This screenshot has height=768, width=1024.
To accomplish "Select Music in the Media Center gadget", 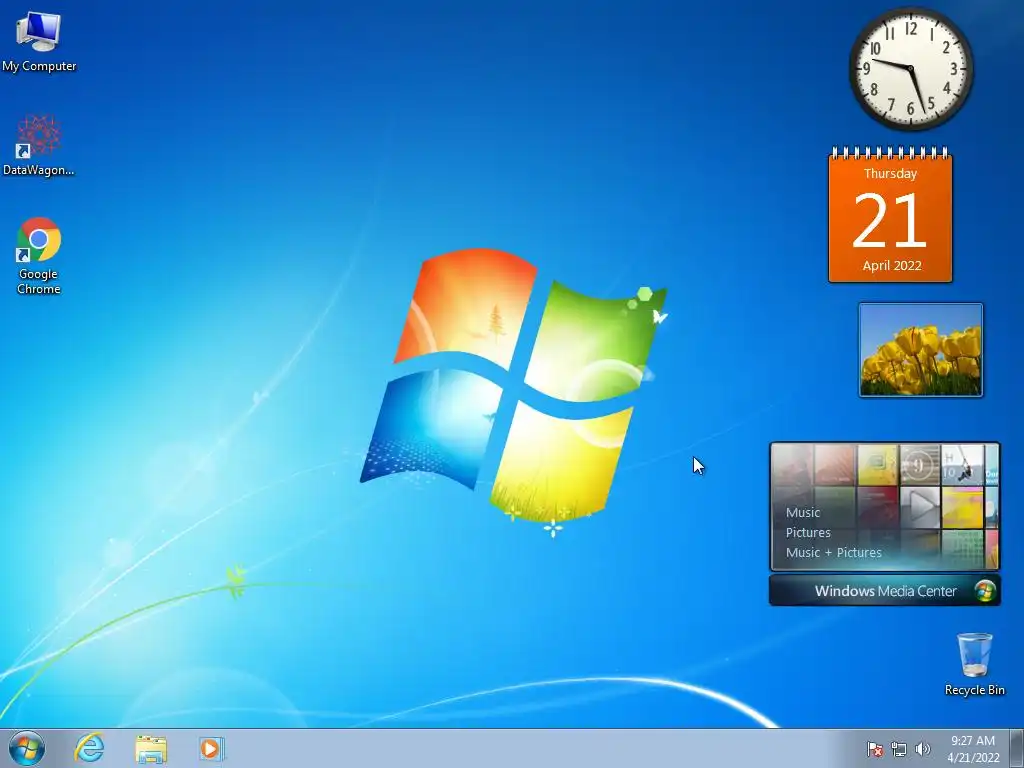I will tap(803, 513).
